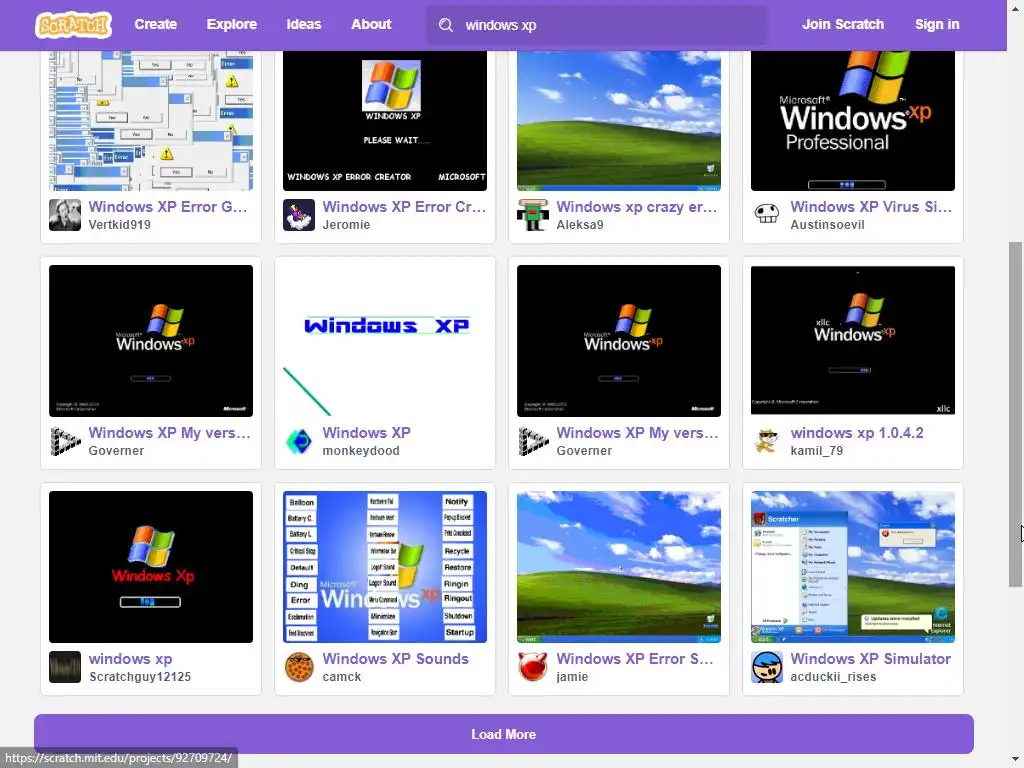
Task: Select the Sign in link
Action: point(936,24)
